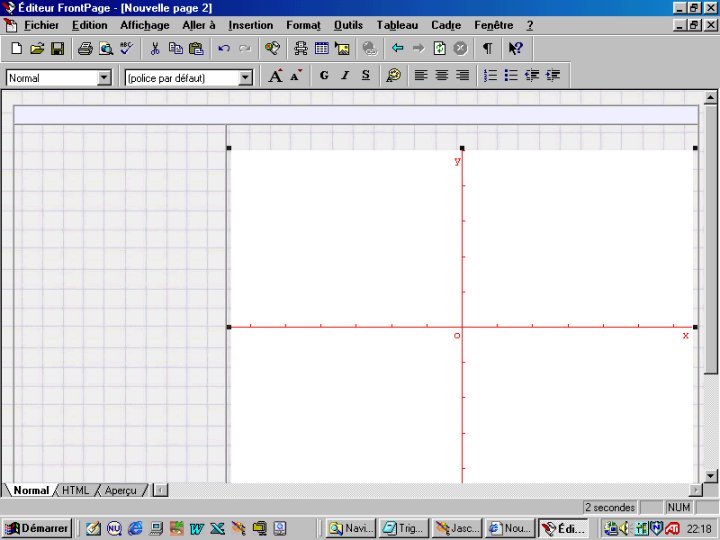
Task: Align text to the right
Action: pos(462,76)
